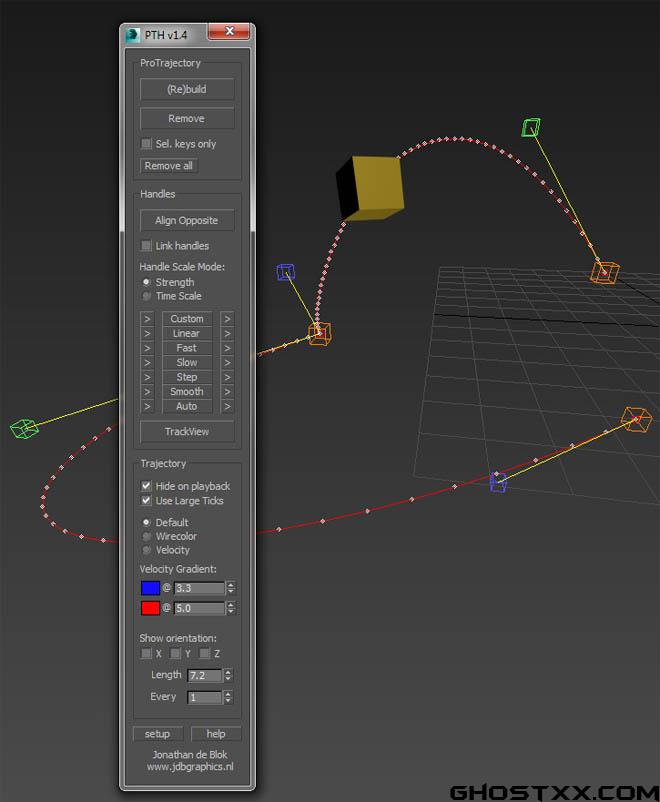The width and height of the screenshot is (660, 802).
Task: Open the TrackView button
Action: pos(187,432)
